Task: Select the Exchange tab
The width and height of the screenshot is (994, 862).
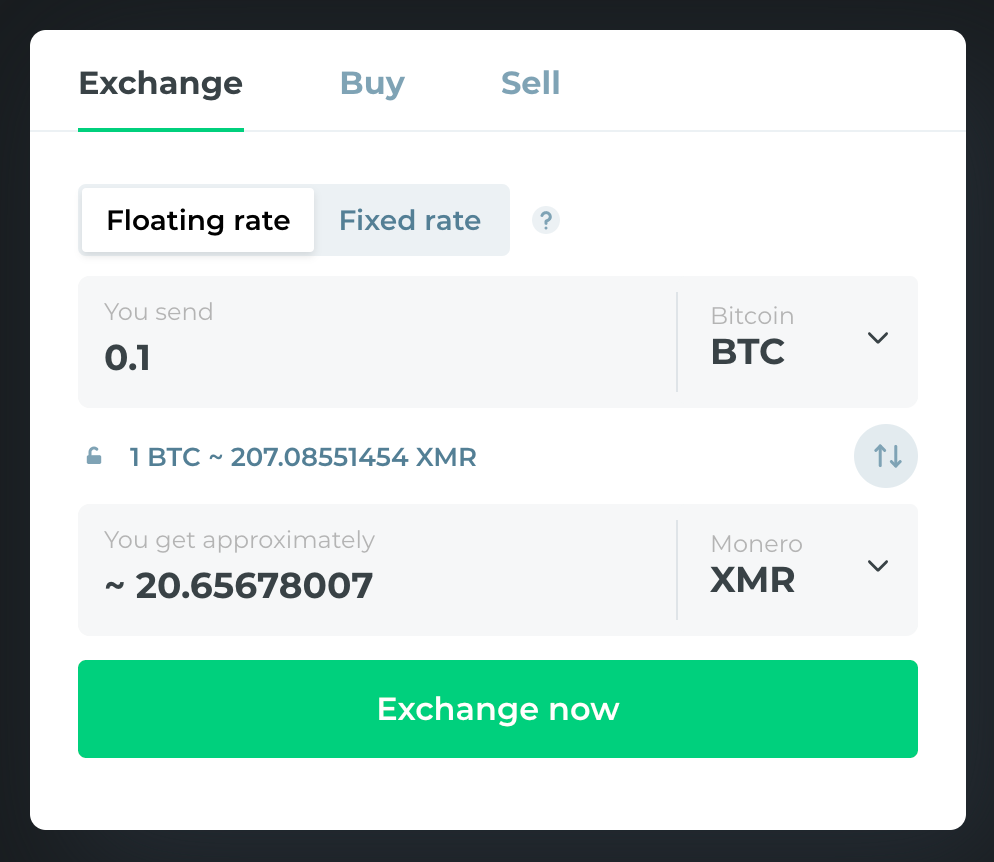Action: (x=161, y=83)
